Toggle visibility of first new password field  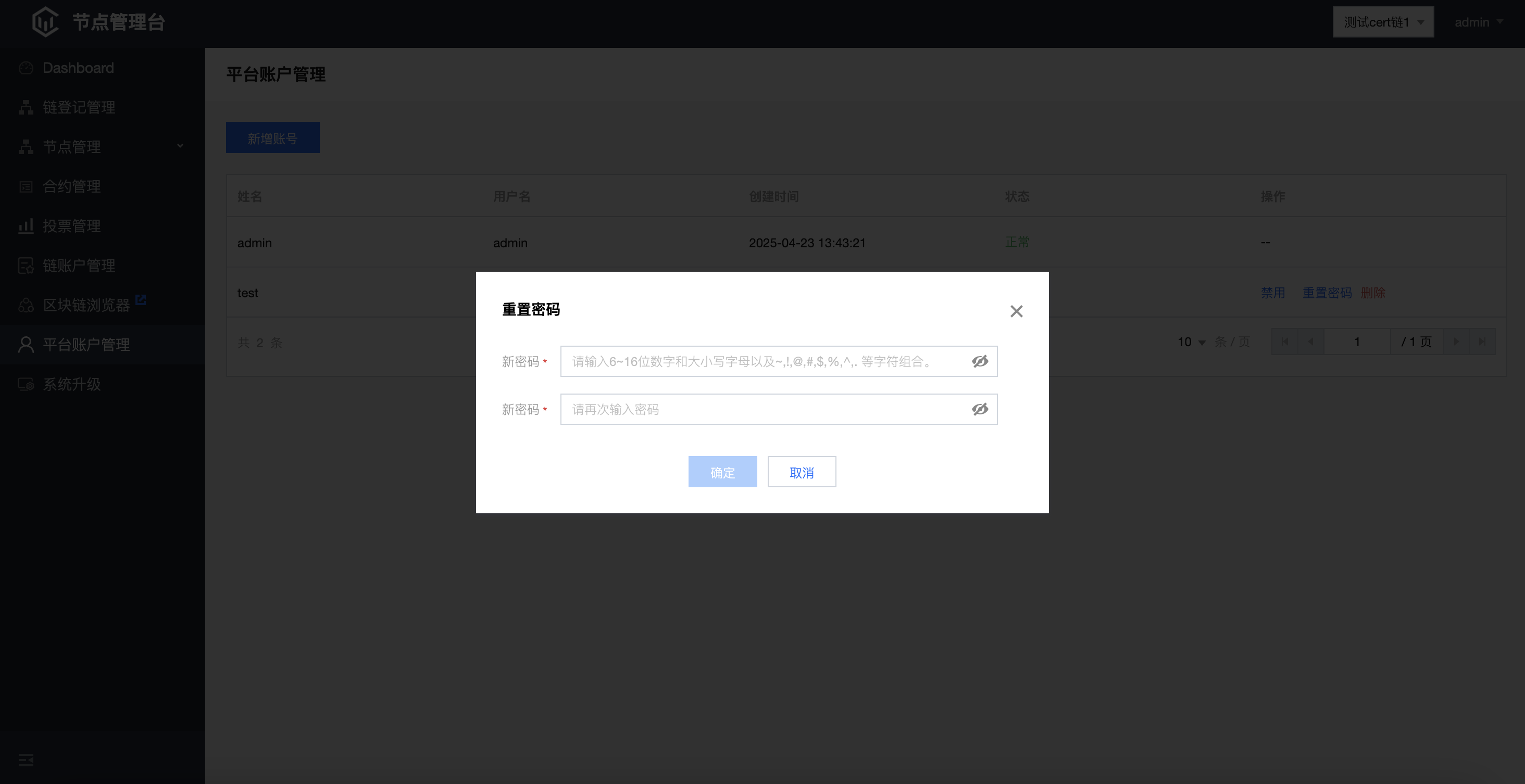pos(980,361)
